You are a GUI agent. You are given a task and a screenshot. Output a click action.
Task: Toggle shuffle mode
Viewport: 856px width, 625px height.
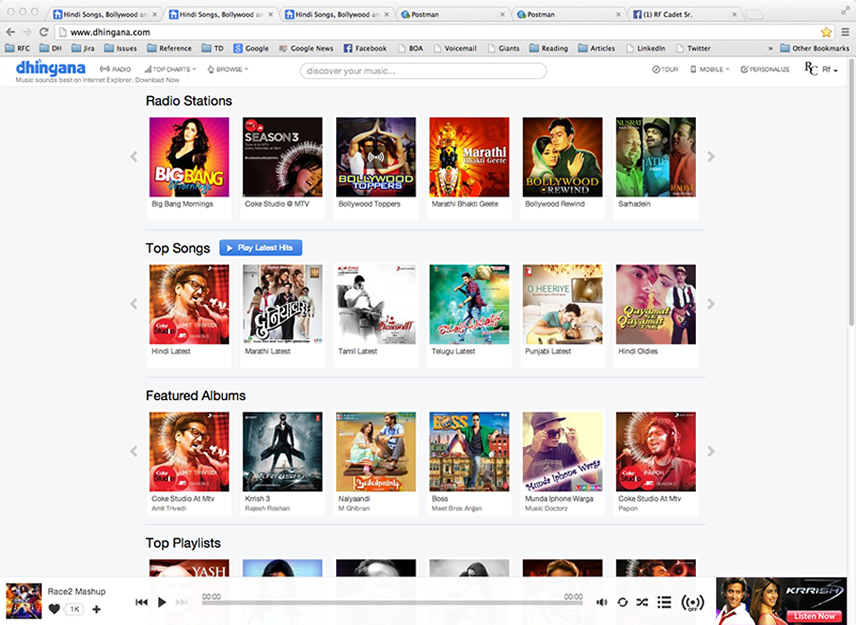coord(642,602)
